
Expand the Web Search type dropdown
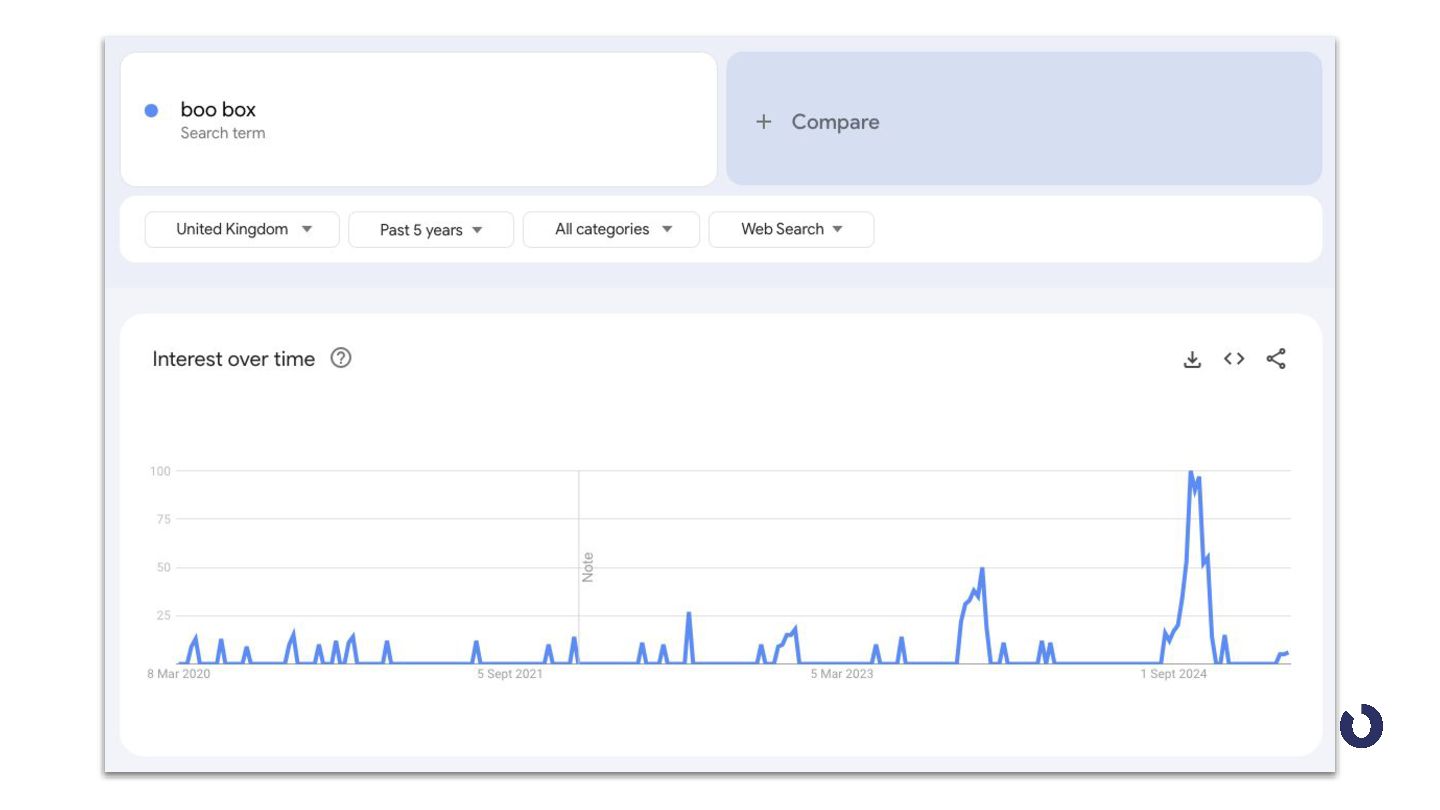791,229
